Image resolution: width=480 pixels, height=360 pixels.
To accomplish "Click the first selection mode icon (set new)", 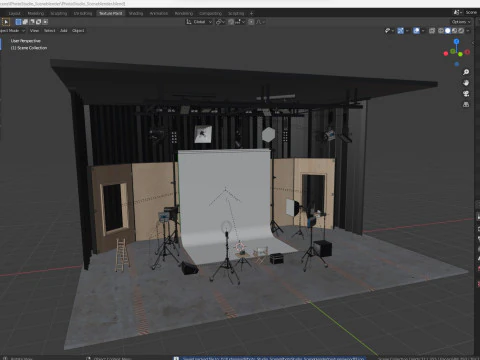I will point(18,22).
